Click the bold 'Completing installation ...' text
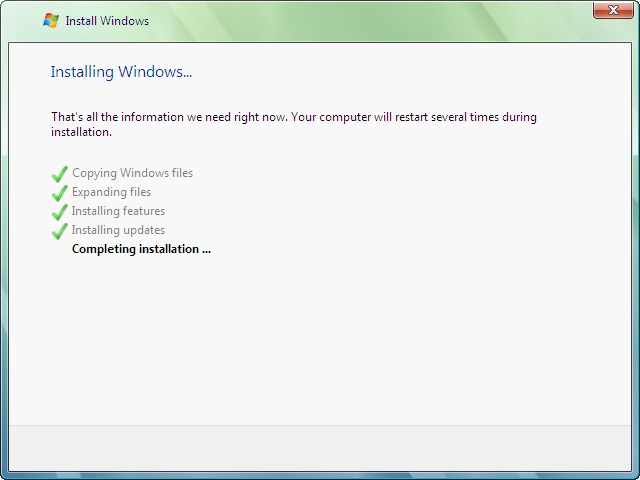 [141, 249]
